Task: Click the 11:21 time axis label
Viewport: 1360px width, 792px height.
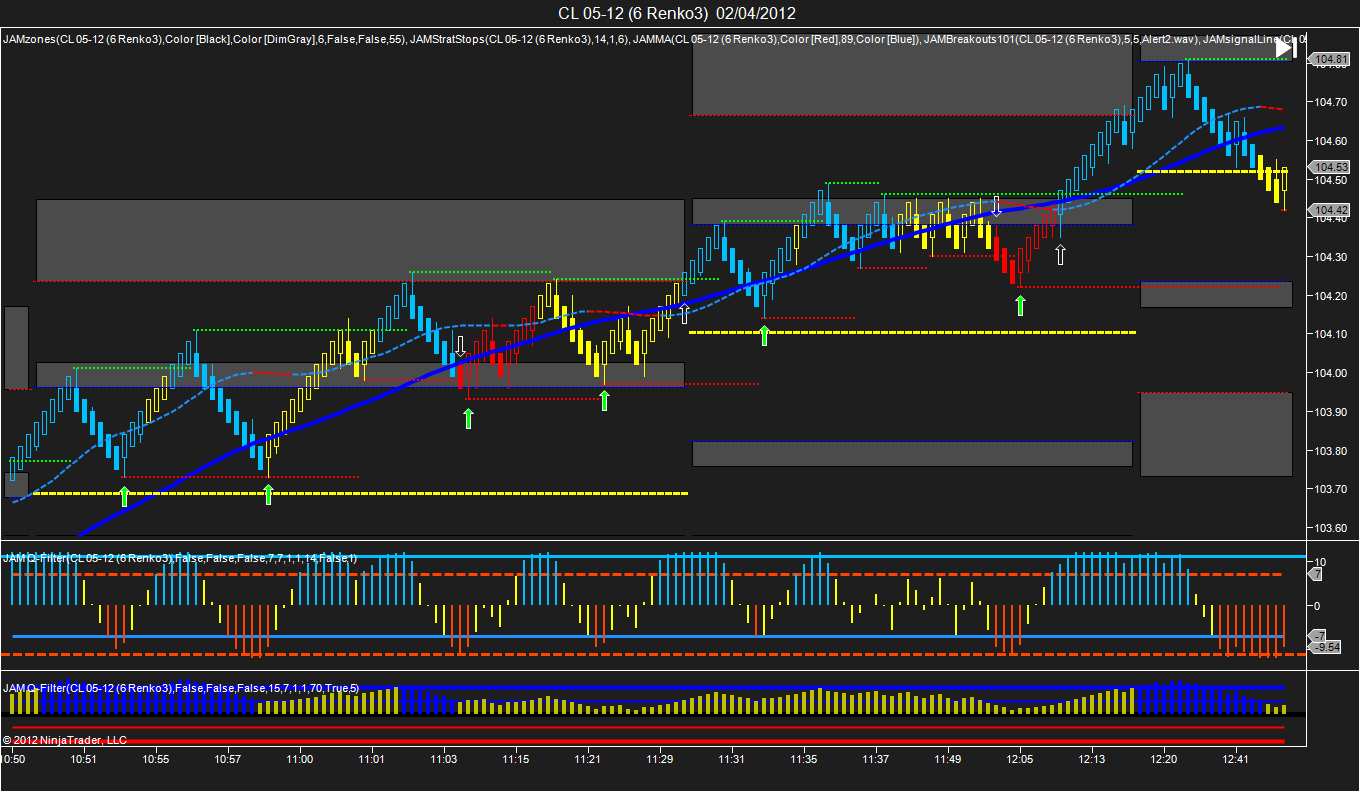Action: click(587, 760)
